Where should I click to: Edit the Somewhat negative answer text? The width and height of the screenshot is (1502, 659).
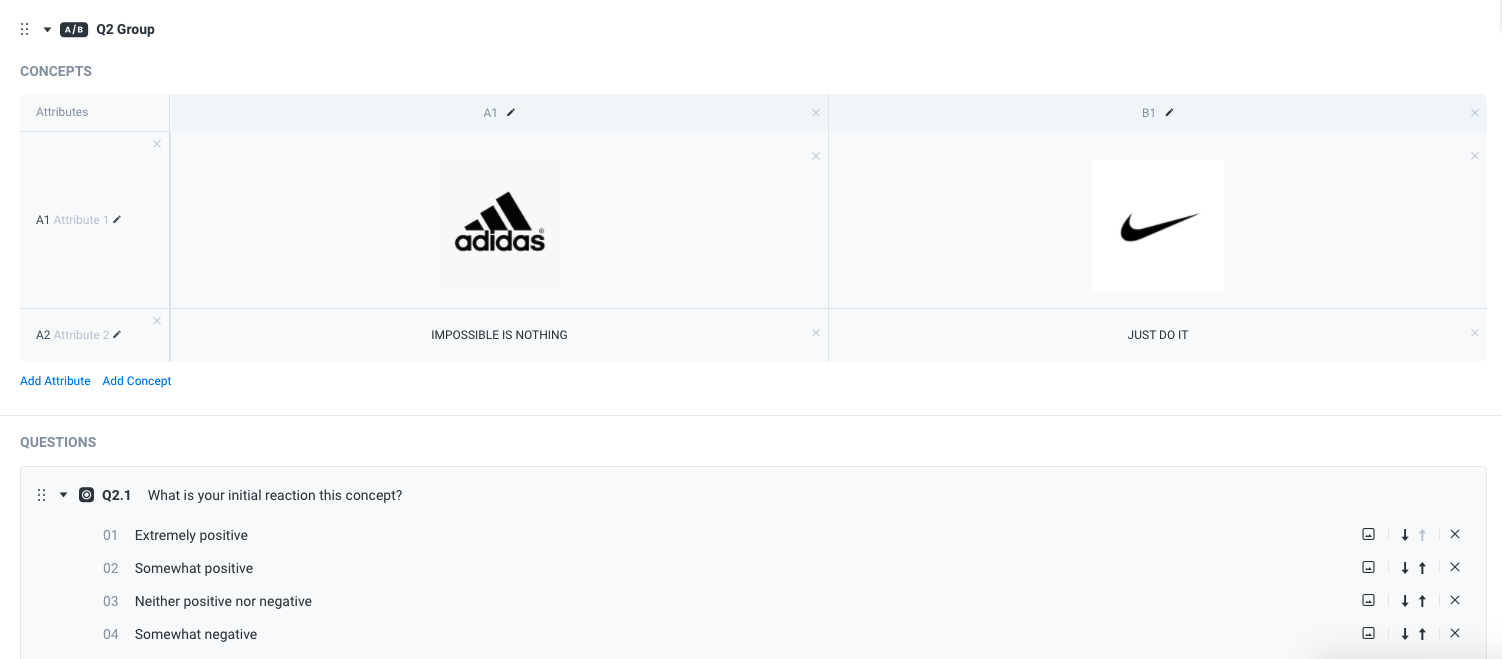click(196, 634)
